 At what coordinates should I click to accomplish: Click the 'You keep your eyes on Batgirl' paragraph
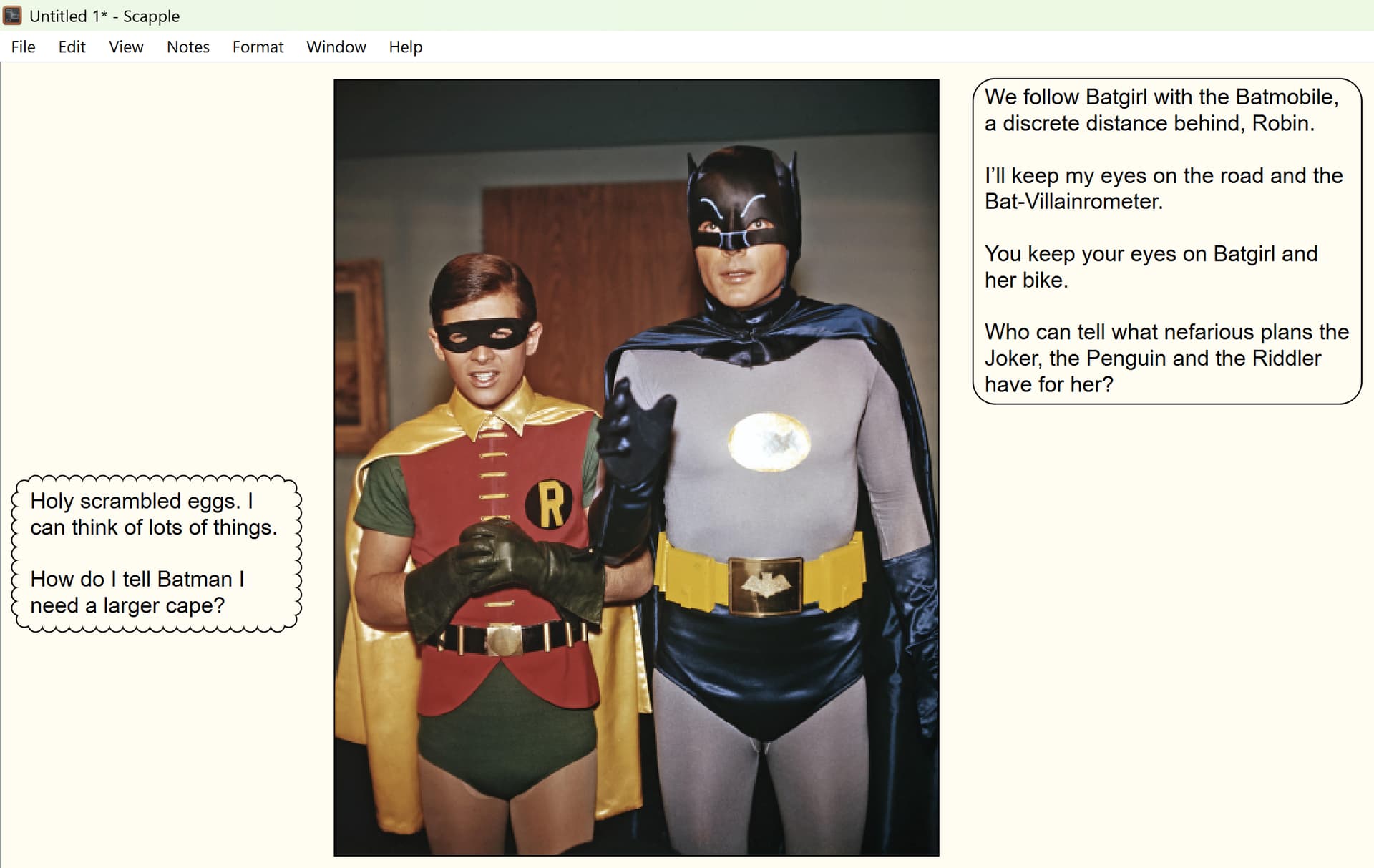[x=1151, y=267]
